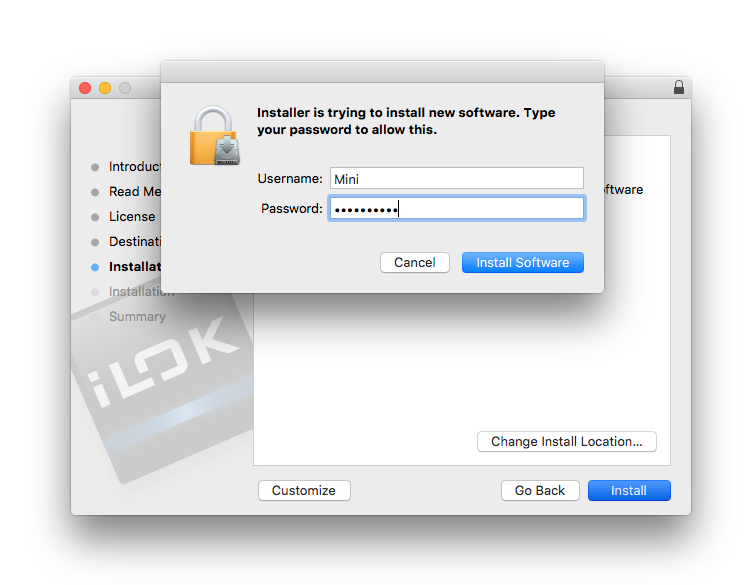Close the installer with red button
The width and height of the screenshot is (756, 585).
[85, 88]
